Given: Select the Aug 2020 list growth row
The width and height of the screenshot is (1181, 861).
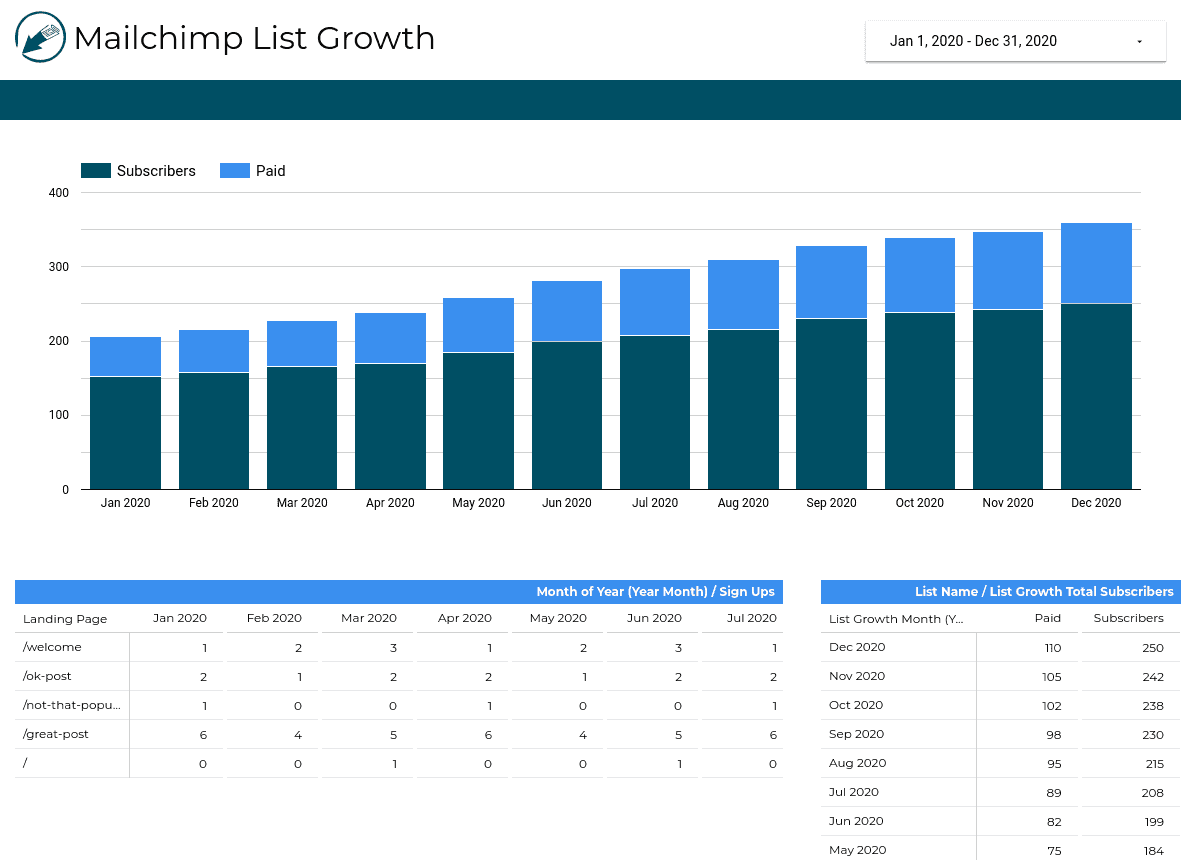Looking at the screenshot, I should [1001, 764].
